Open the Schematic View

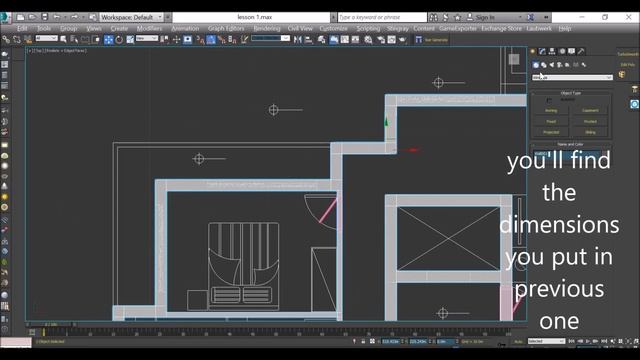click(x=356, y=39)
